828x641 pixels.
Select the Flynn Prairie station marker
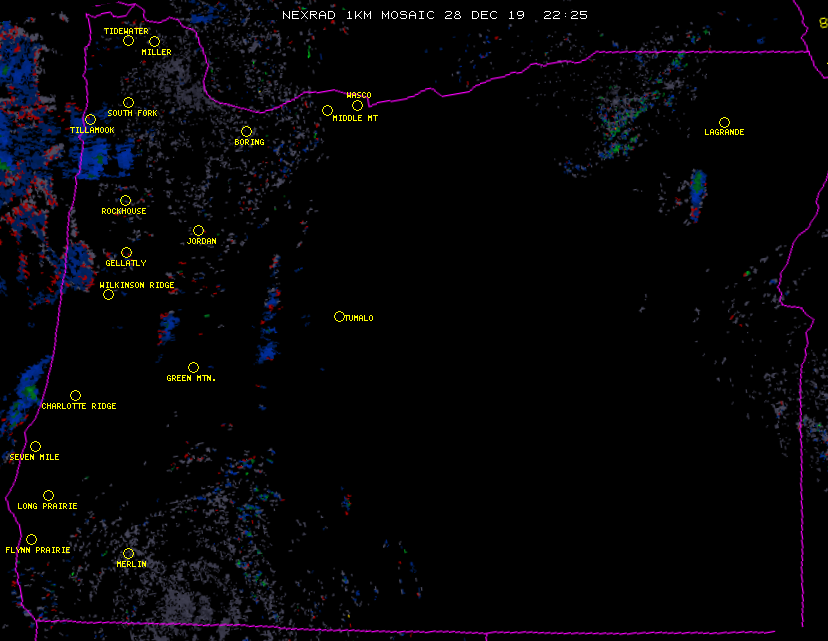point(31,540)
